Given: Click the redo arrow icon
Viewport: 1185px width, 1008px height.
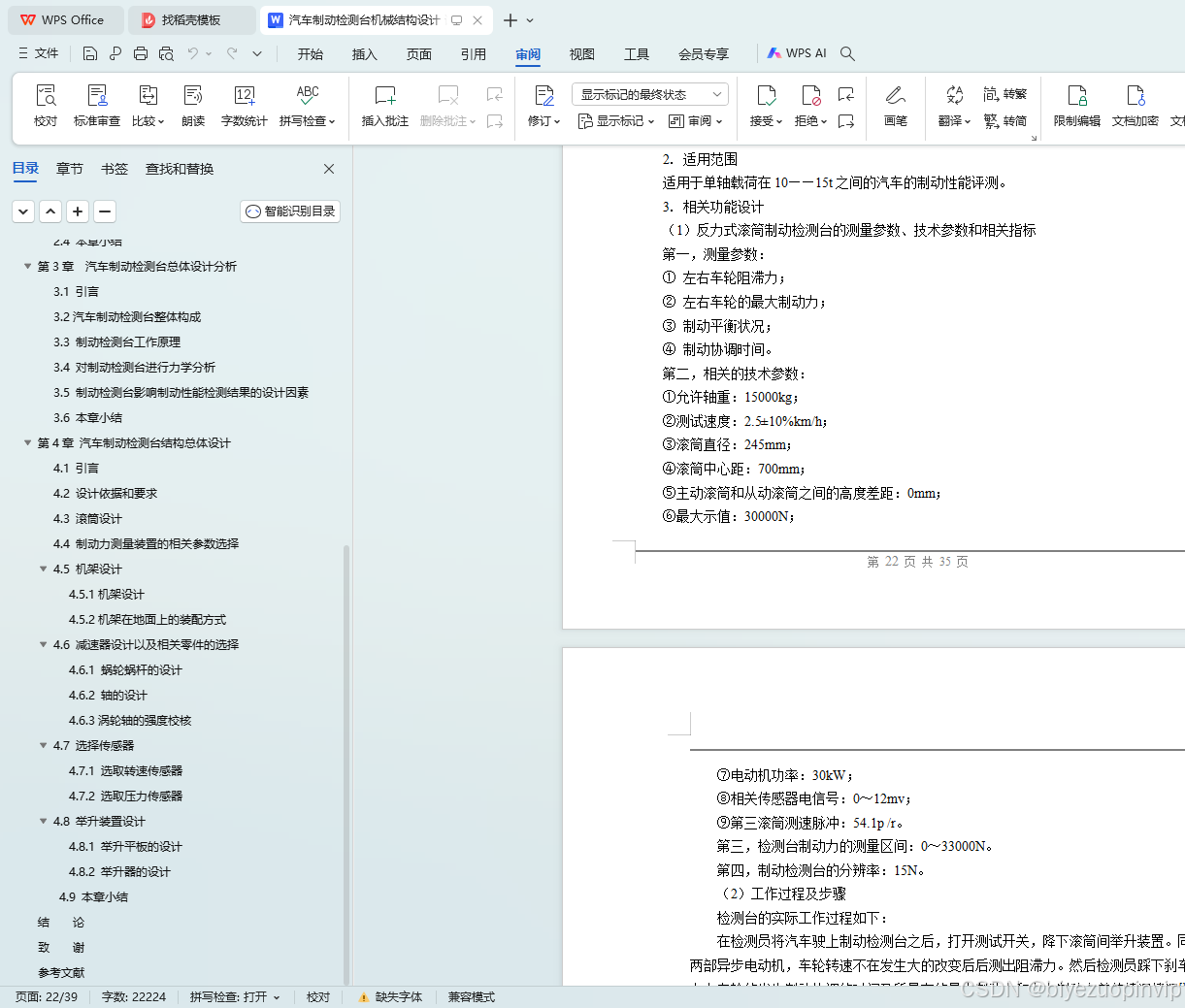Looking at the screenshot, I should pos(232,53).
